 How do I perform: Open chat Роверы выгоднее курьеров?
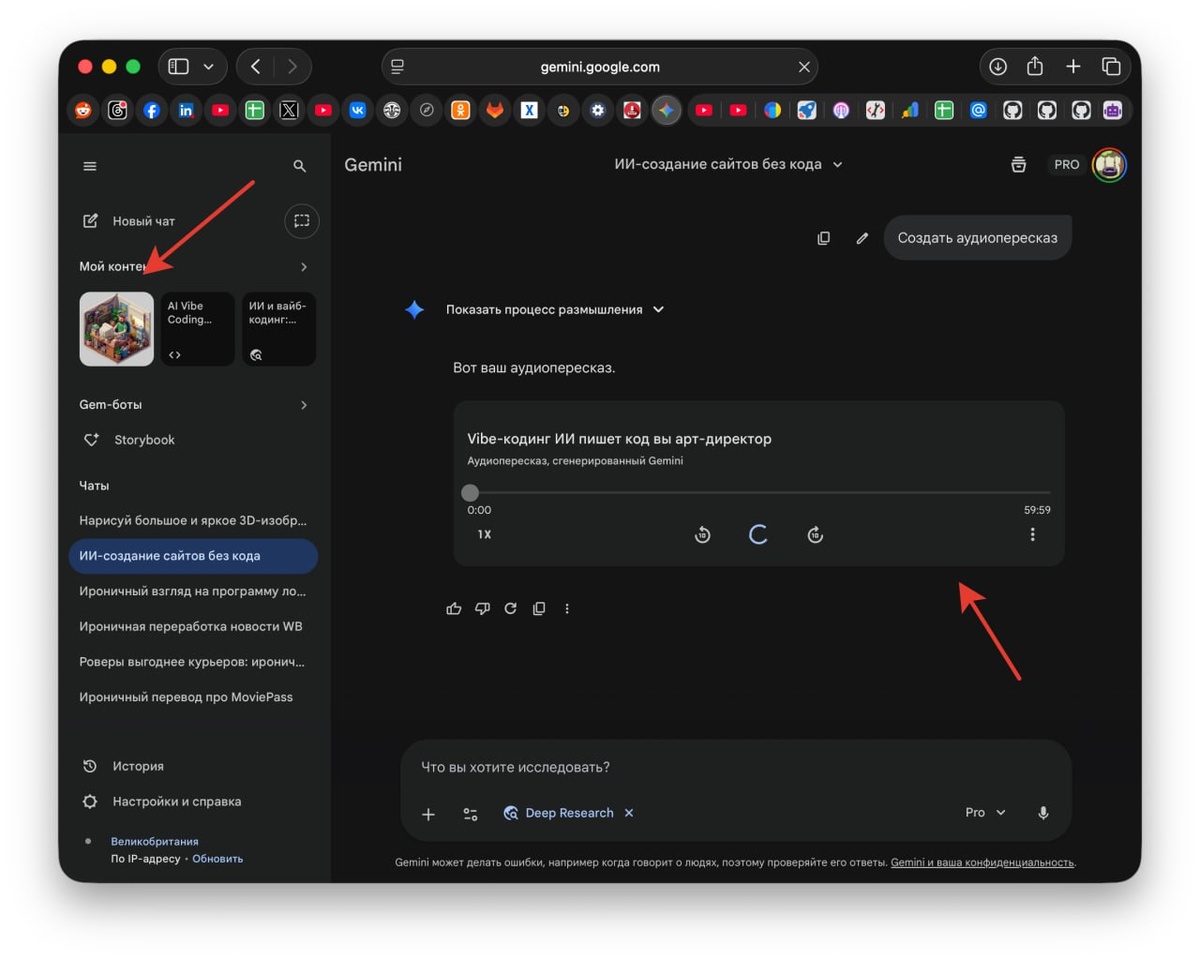point(193,662)
